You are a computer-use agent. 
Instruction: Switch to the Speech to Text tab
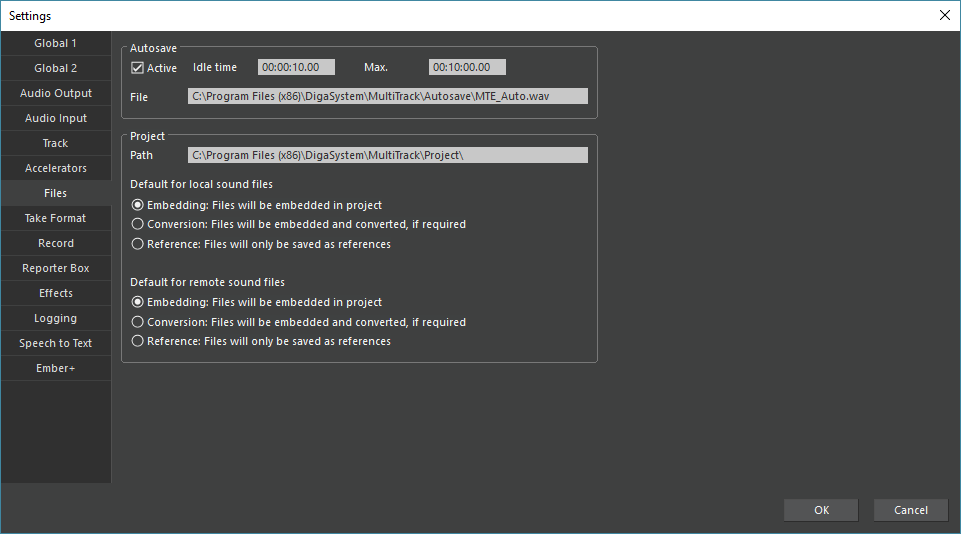[x=55, y=343]
